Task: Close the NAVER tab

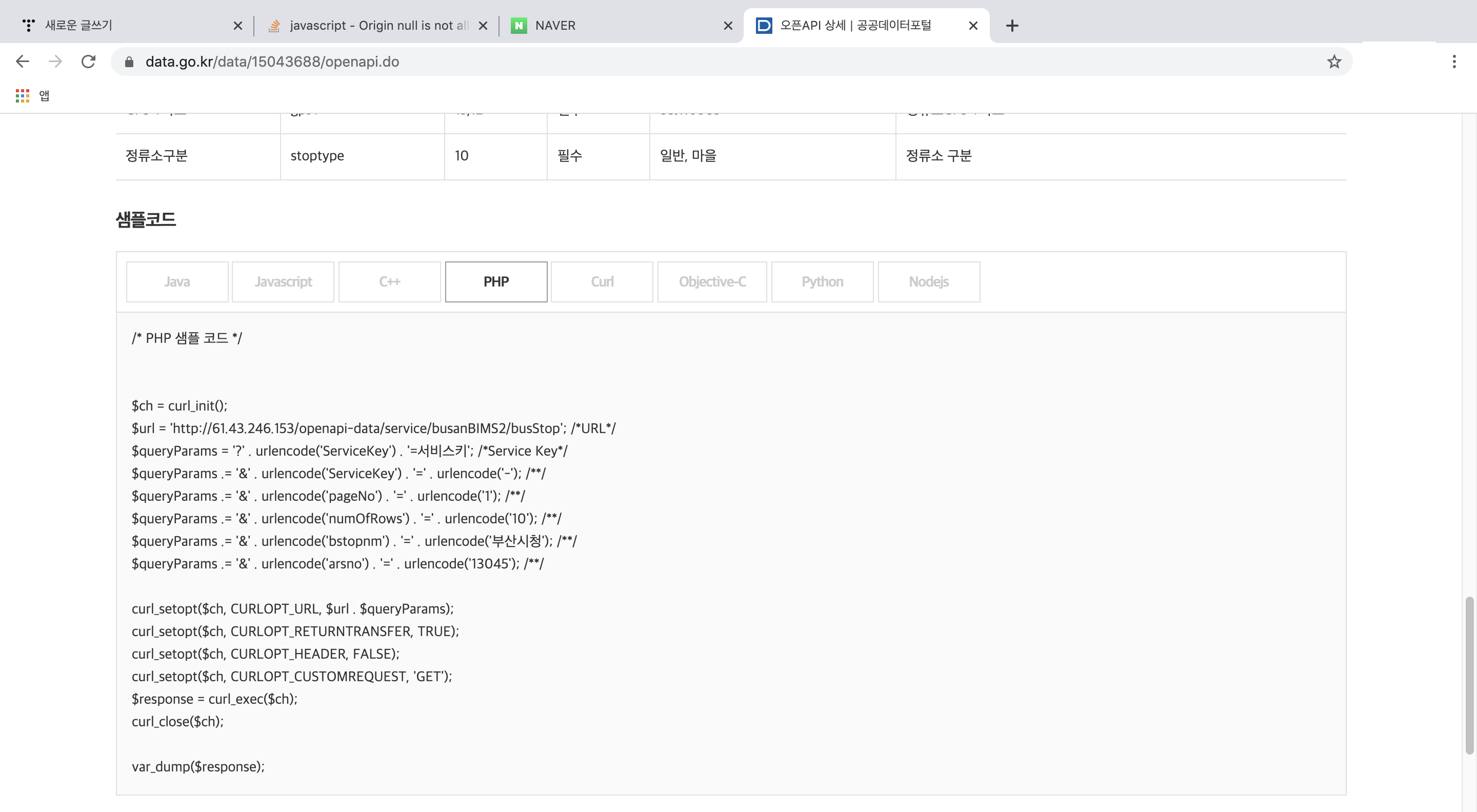Action: [x=728, y=25]
